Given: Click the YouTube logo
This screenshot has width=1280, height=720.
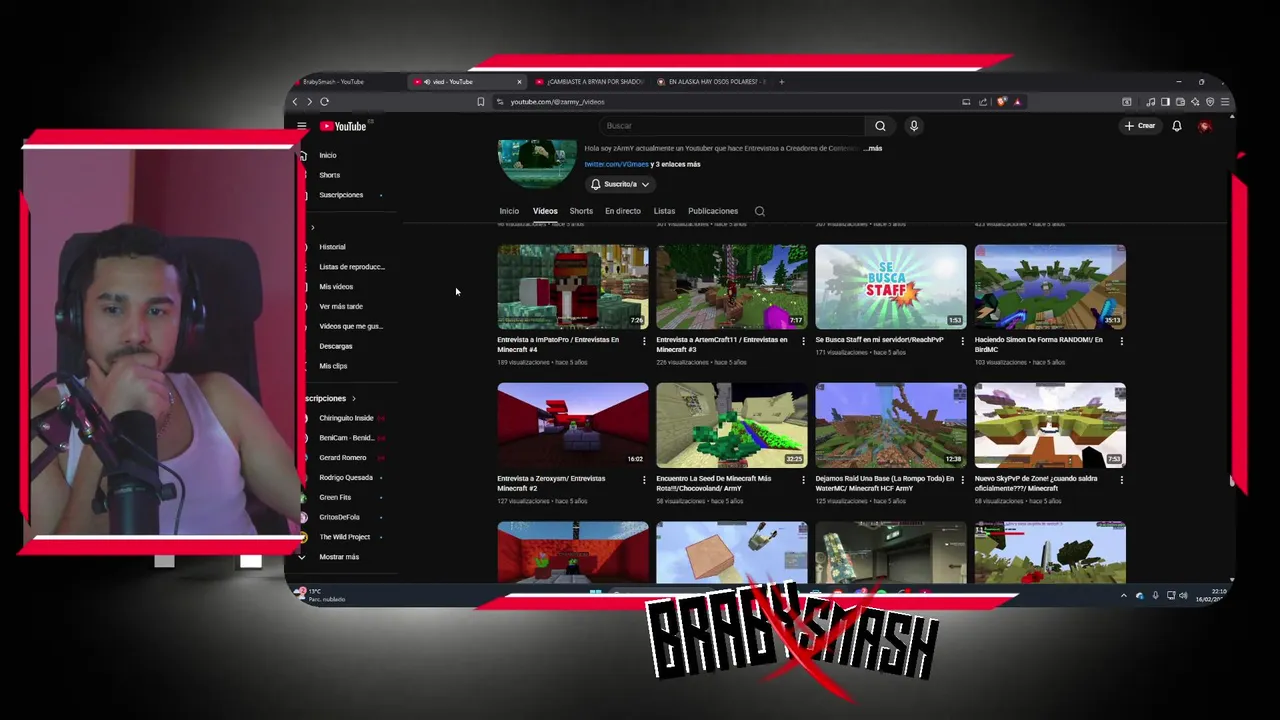Looking at the screenshot, I should tap(344, 126).
